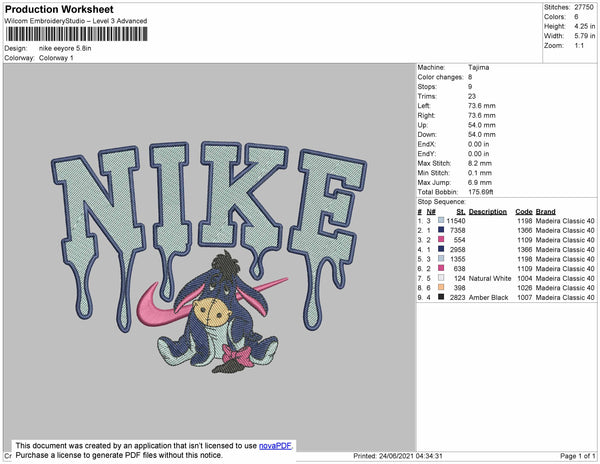Click the EndX value 0.00 in
Viewport: 600px width, 464px height.
(478, 144)
